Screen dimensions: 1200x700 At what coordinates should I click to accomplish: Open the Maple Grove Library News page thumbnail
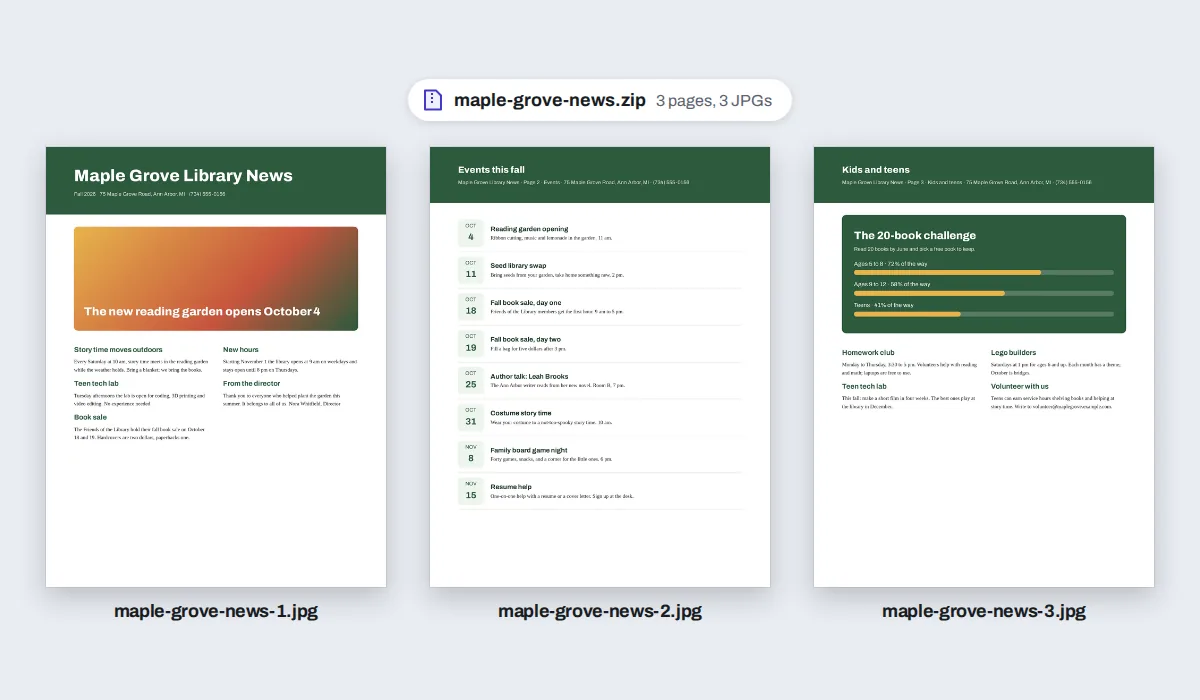[x=216, y=367]
